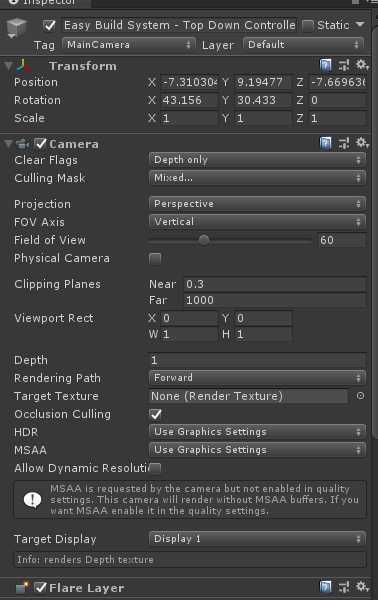Click the Viewport Rect X field
378x600 pixels.
pyautogui.click(x=189, y=318)
